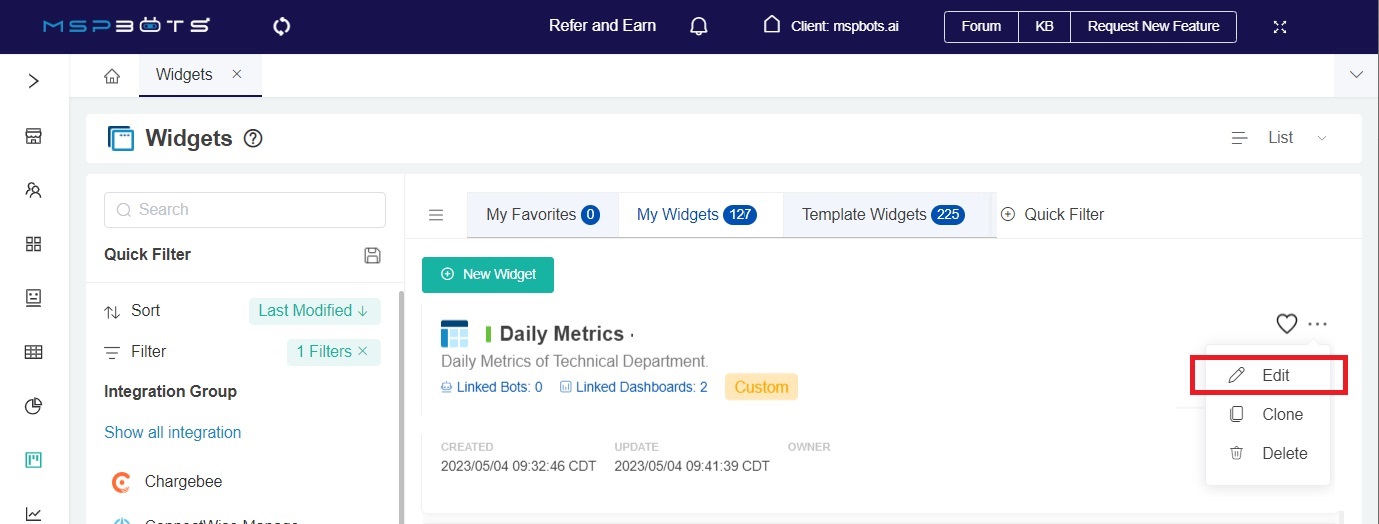The width and height of the screenshot is (1379, 524).
Task: Click the widget Search input field
Action: click(x=245, y=210)
